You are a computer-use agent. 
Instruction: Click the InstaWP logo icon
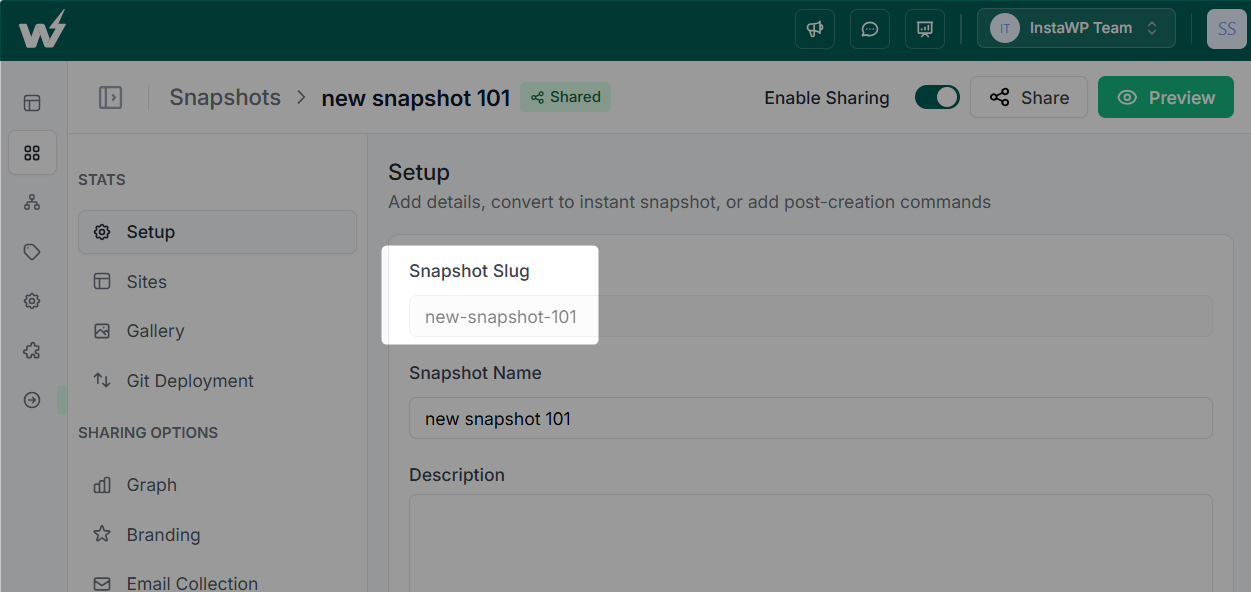42,29
